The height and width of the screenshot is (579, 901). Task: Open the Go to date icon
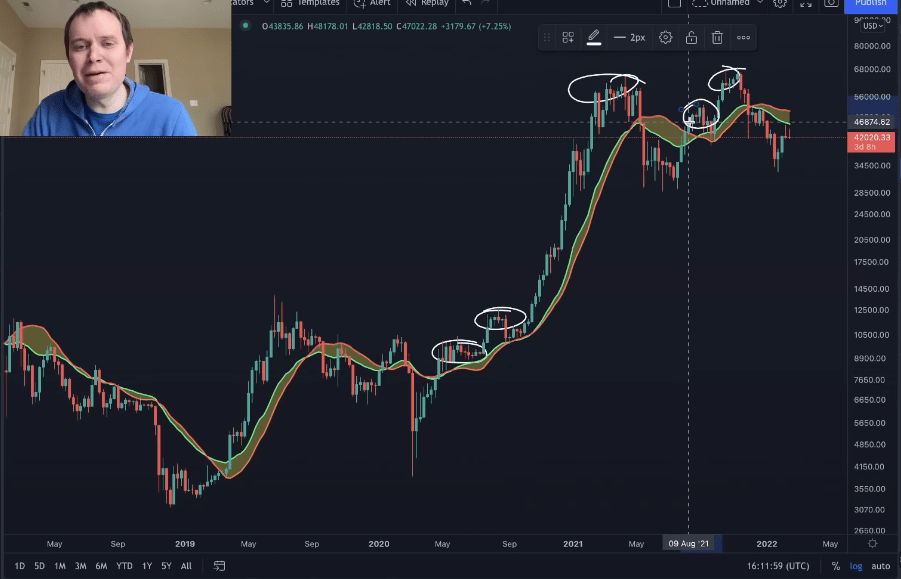point(219,566)
